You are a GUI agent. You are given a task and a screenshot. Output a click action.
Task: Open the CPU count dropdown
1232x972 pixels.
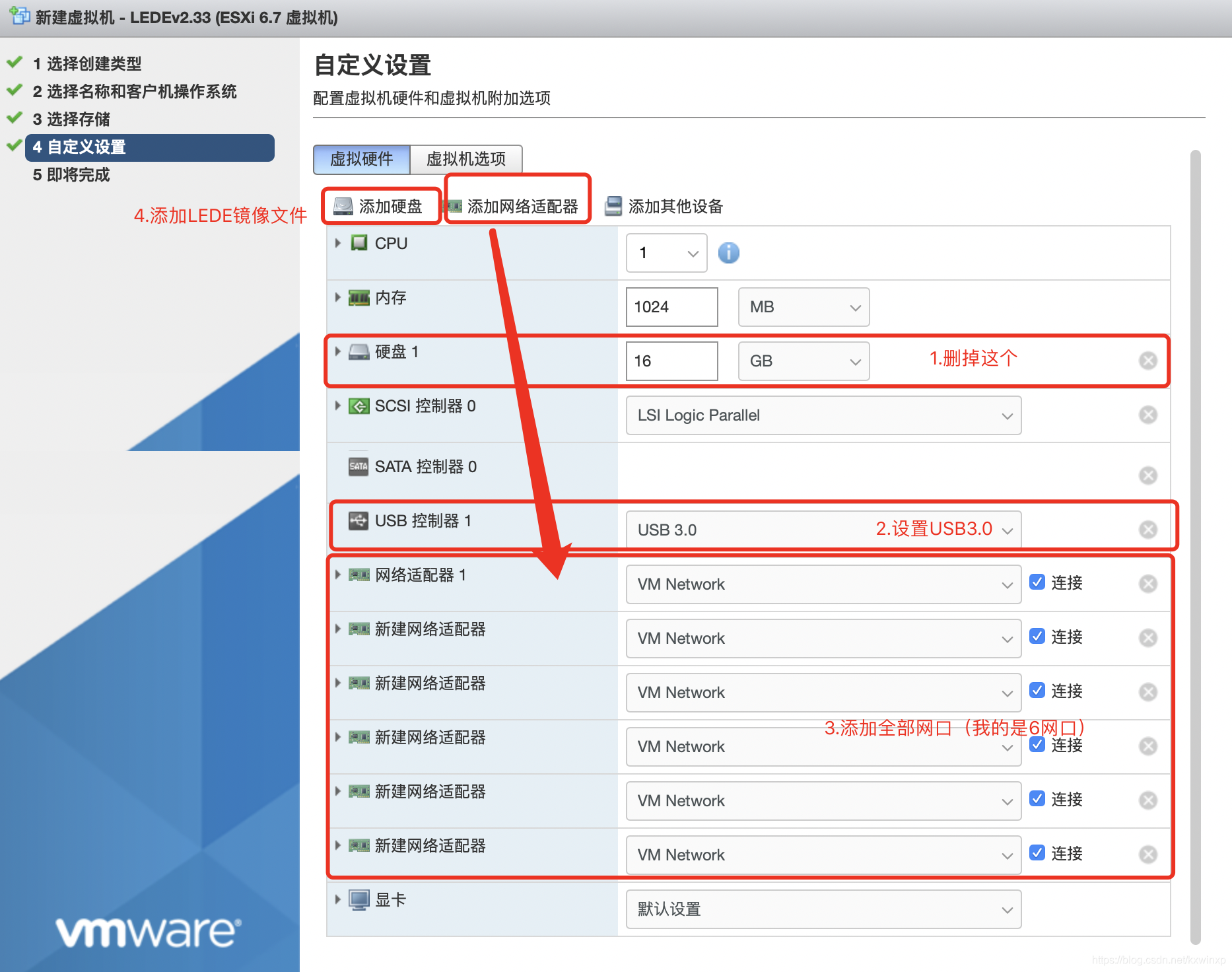(x=667, y=253)
